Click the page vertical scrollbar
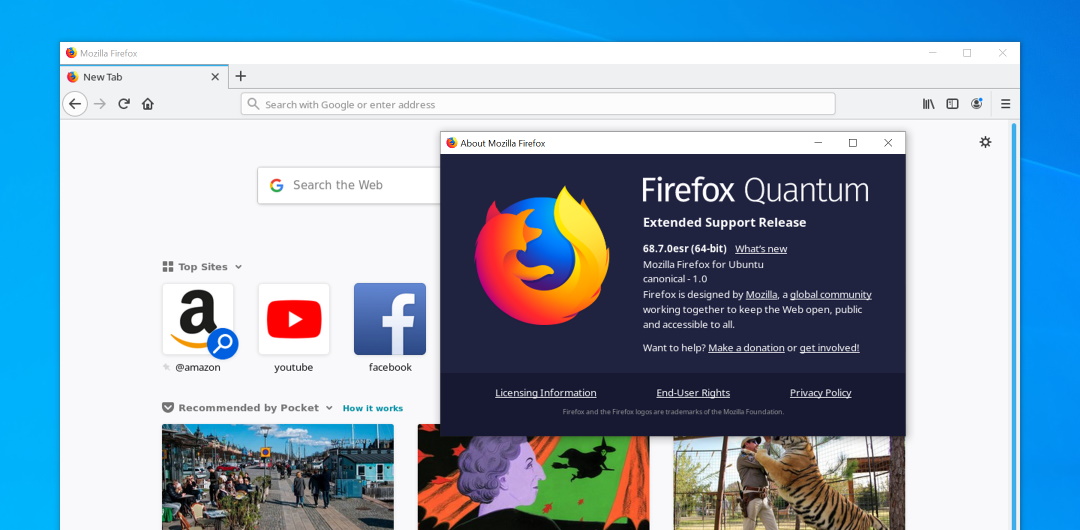 click(1013, 326)
